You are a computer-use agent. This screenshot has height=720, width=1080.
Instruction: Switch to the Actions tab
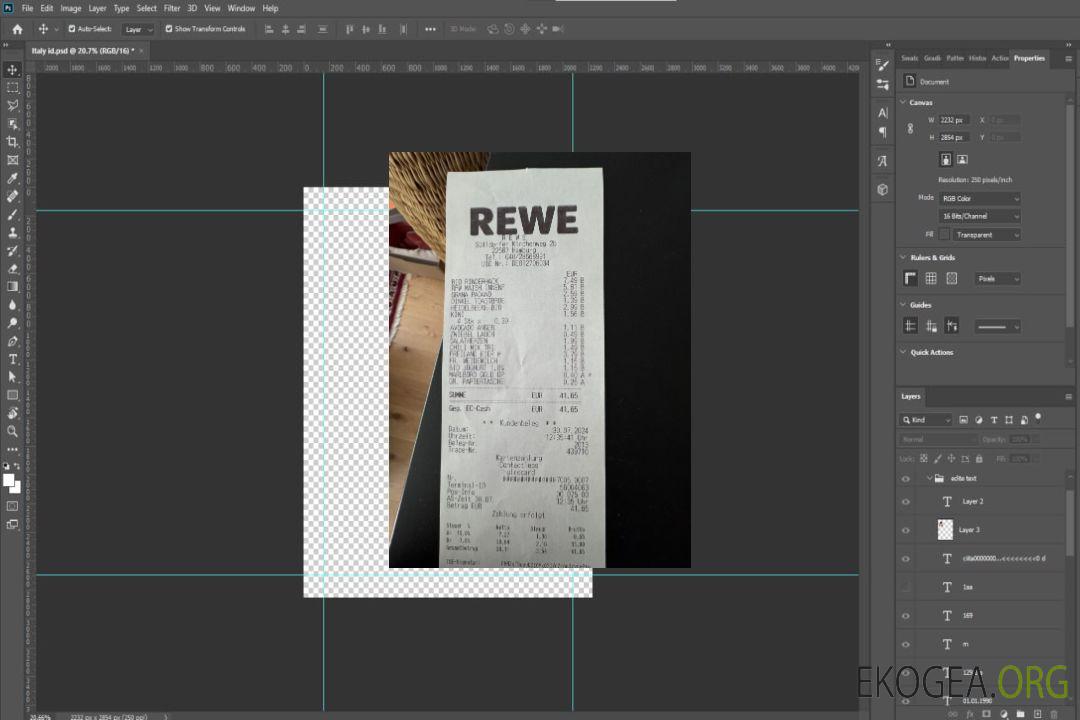(x=999, y=58)
